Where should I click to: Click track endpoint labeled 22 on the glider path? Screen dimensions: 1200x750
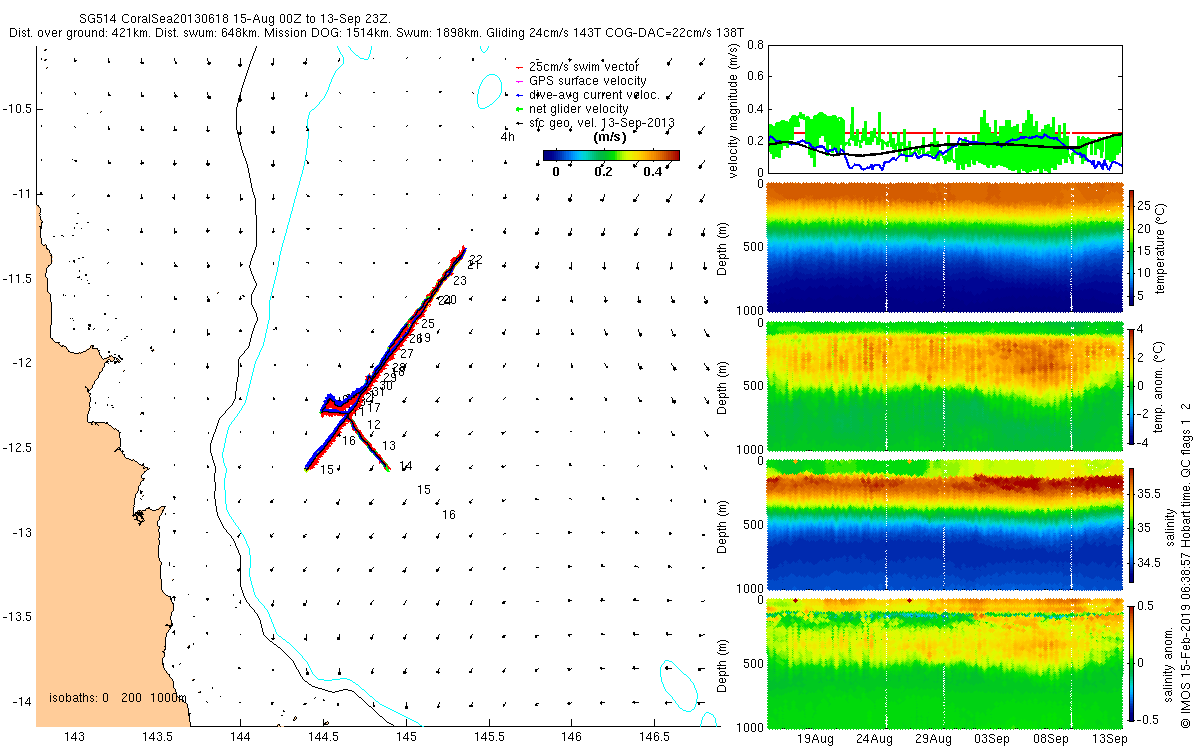(x=475, y=259)
